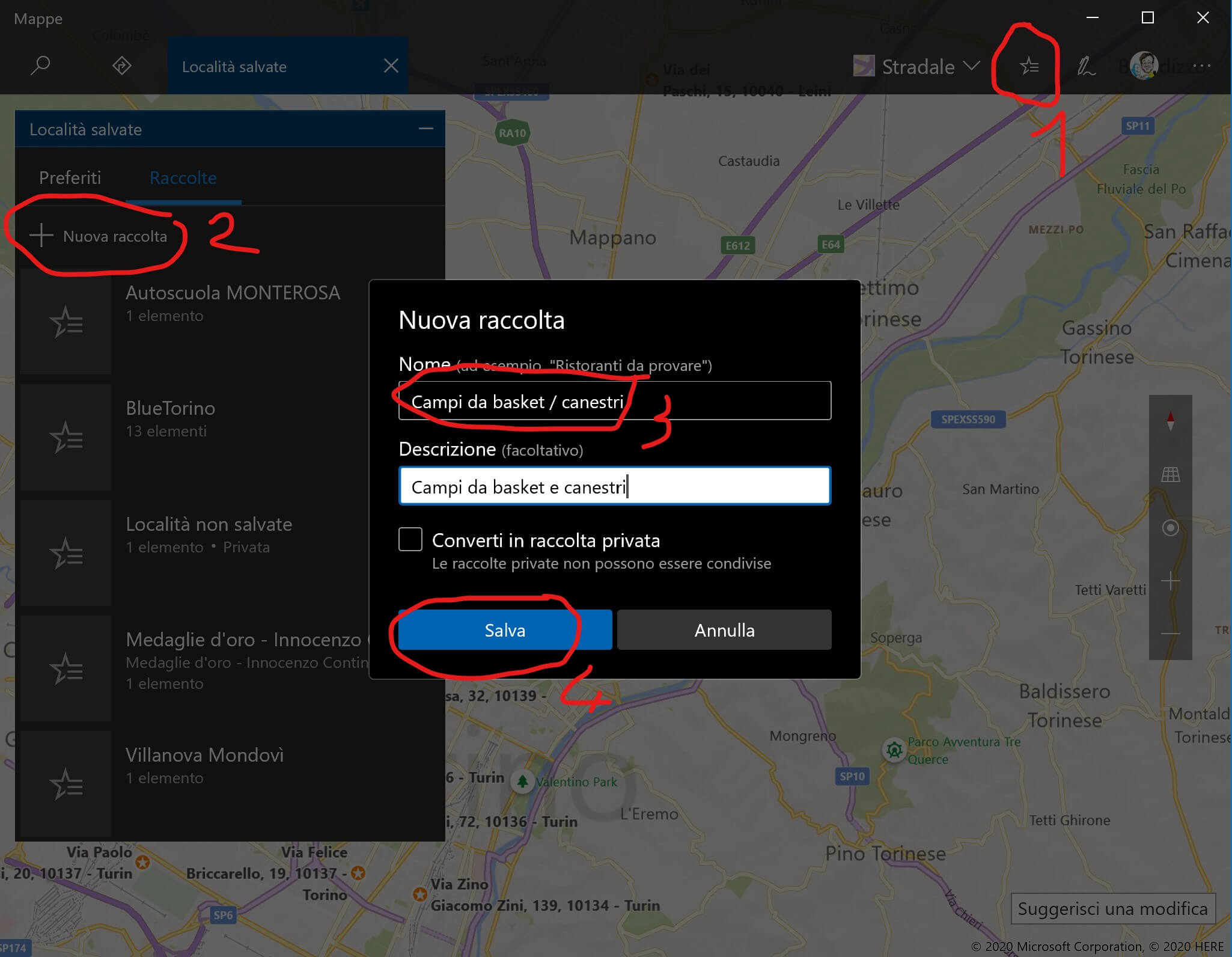1232x957 pixels.
Task: Open the directions icon
Action: tap(122, 65)
